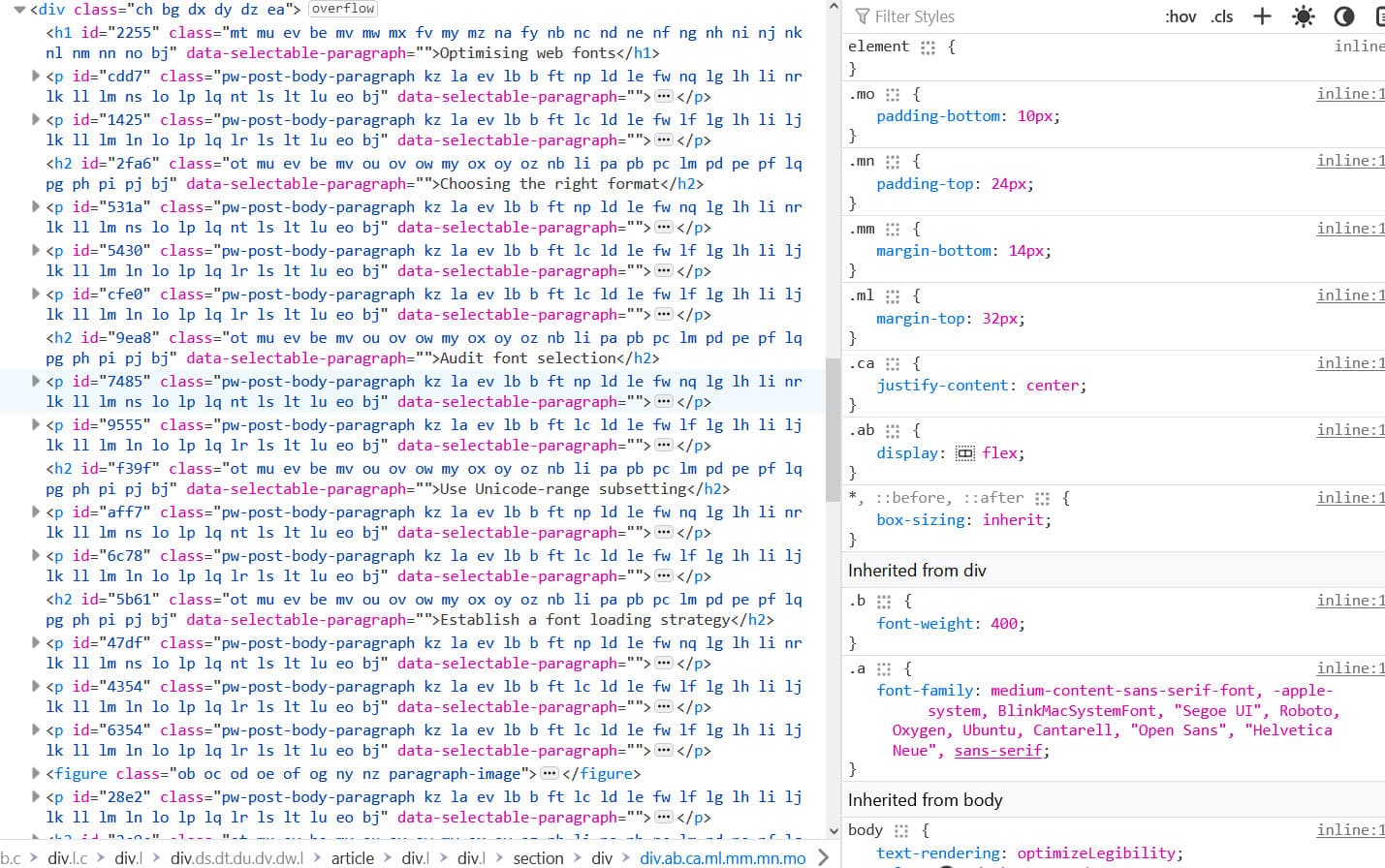Click the sans-serif link in the font-family value
This screenshot has width=1385, height=868.
(998, 750)
